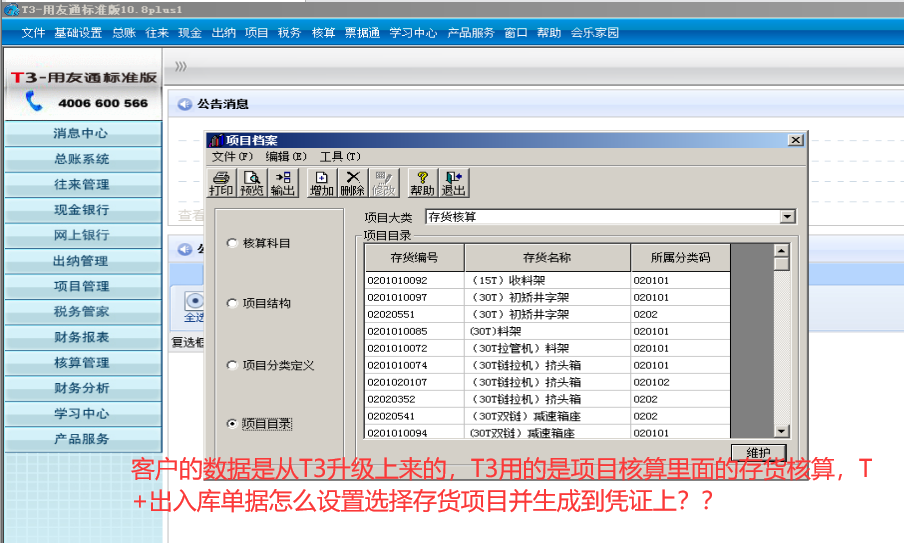Click the Delete (删除) toolbar icon
904x543 pixels.
[x=352, y=183]
